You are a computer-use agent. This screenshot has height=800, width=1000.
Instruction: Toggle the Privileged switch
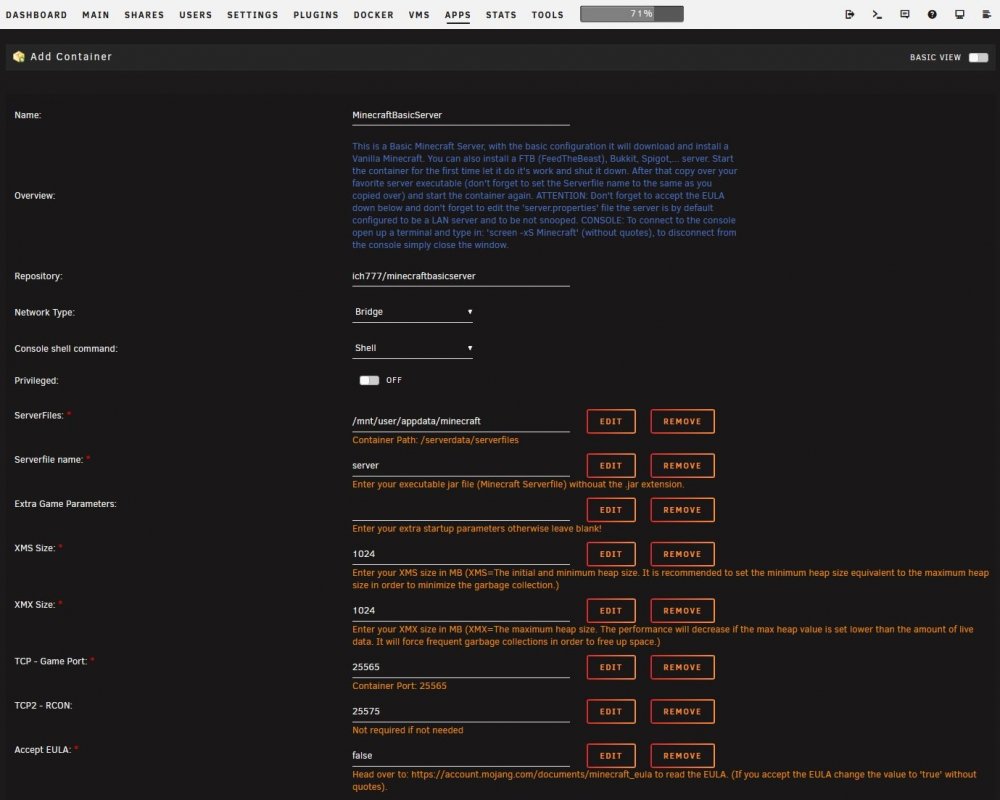(x=369, y=380)
